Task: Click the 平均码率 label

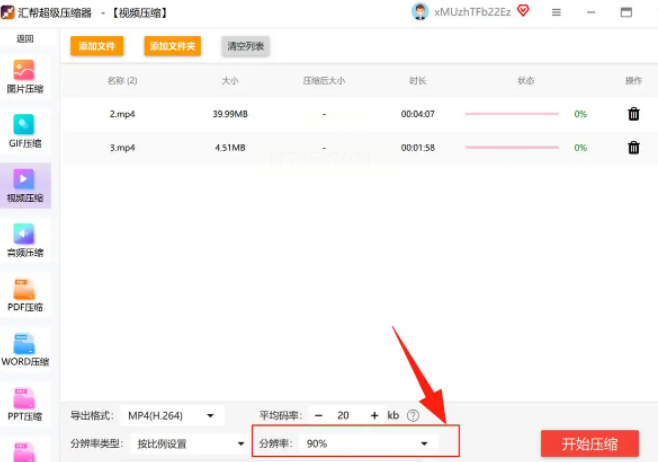Action: tap(280, 415)
